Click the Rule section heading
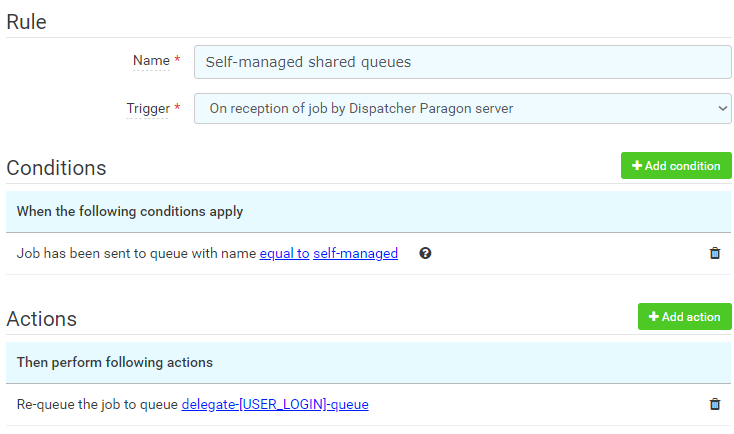The width and height of the screenshot is (734, 434). point(27,21)
